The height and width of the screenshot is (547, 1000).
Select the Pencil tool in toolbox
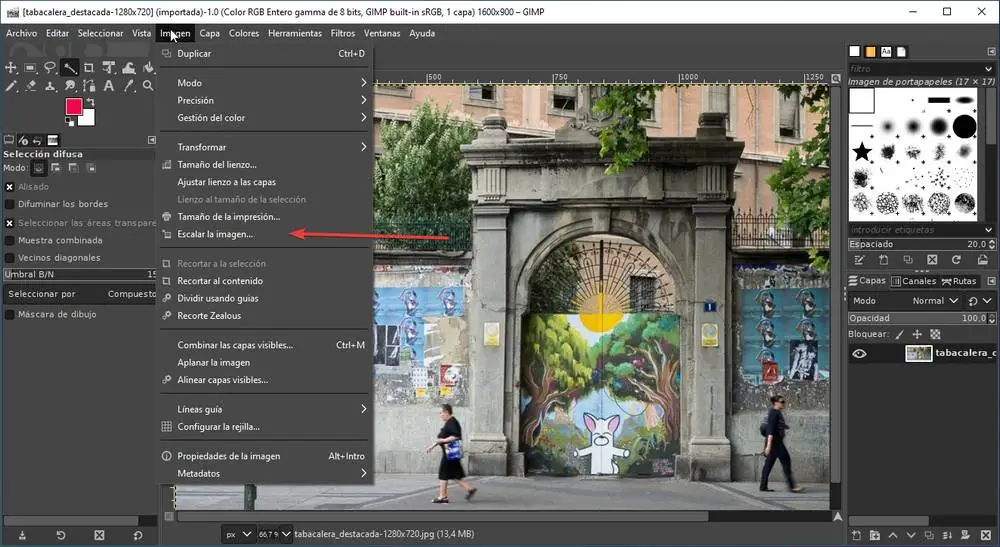[10, 86]
